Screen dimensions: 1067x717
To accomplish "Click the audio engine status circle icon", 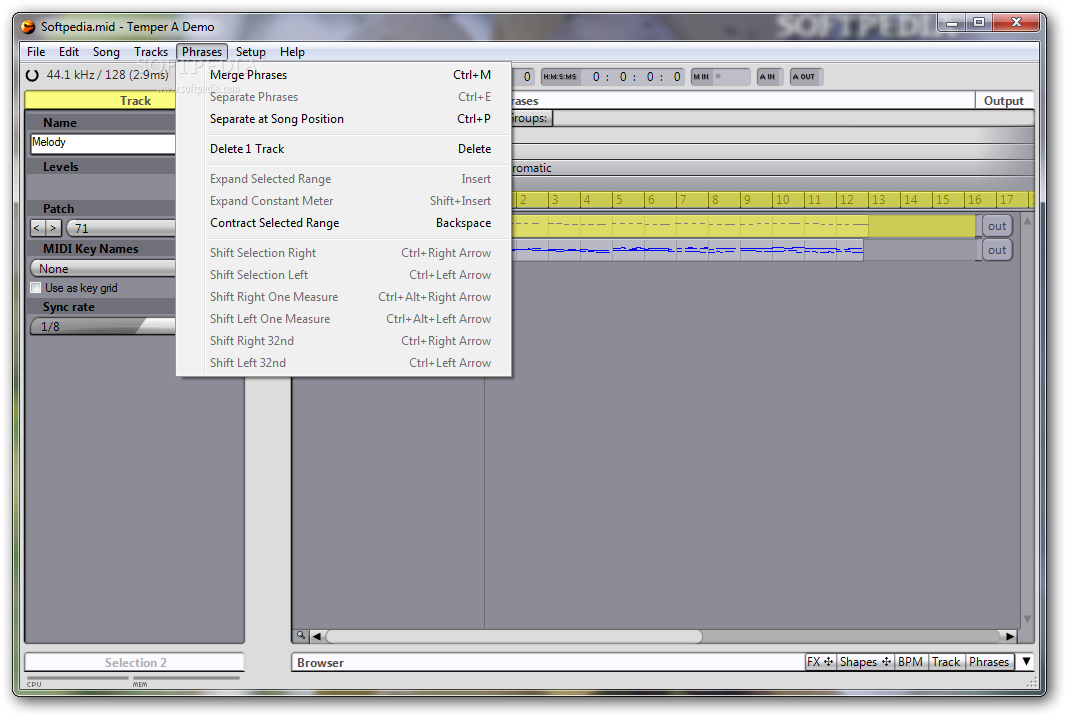I will [32, 76].
